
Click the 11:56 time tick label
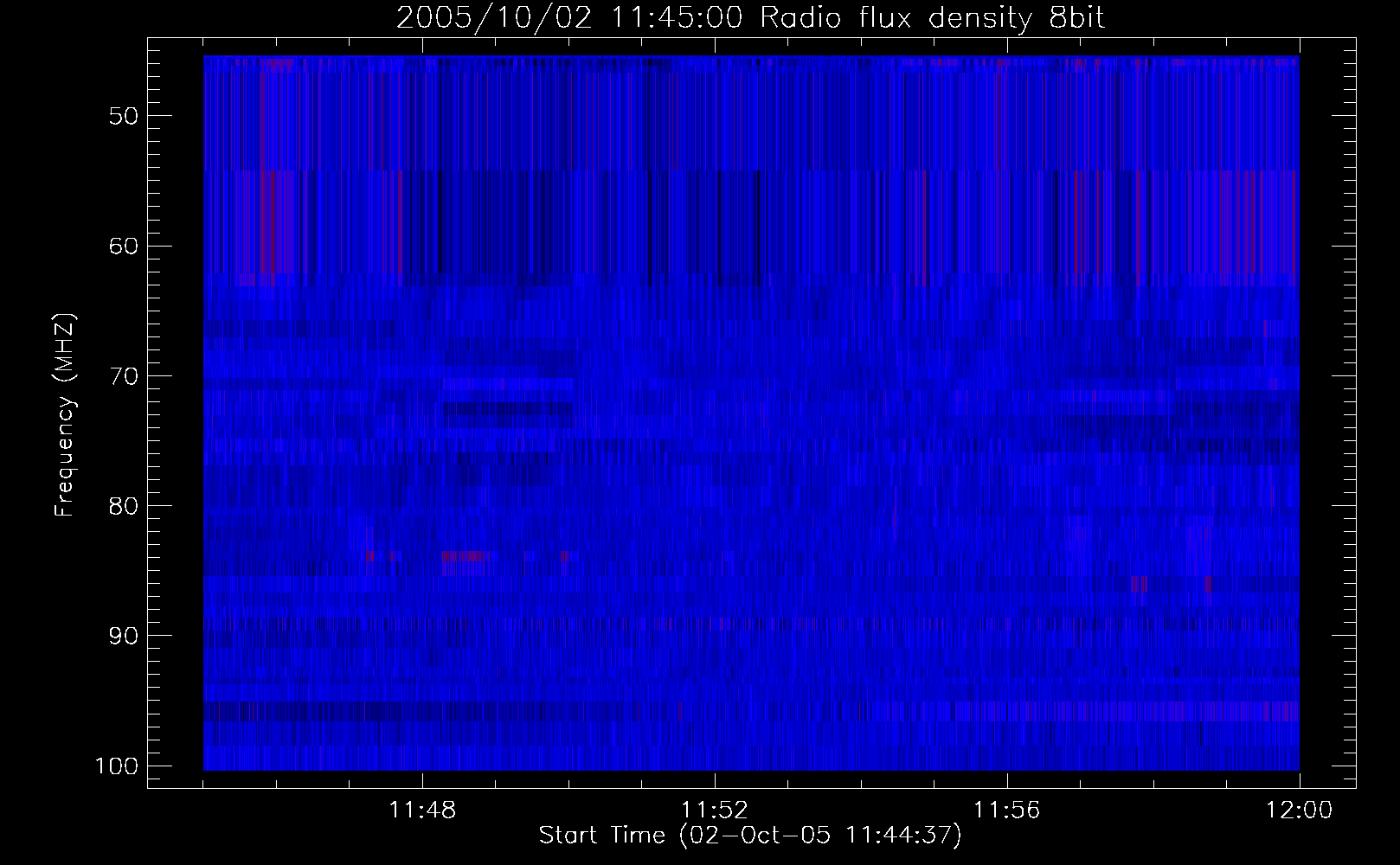pos(1007,811)
